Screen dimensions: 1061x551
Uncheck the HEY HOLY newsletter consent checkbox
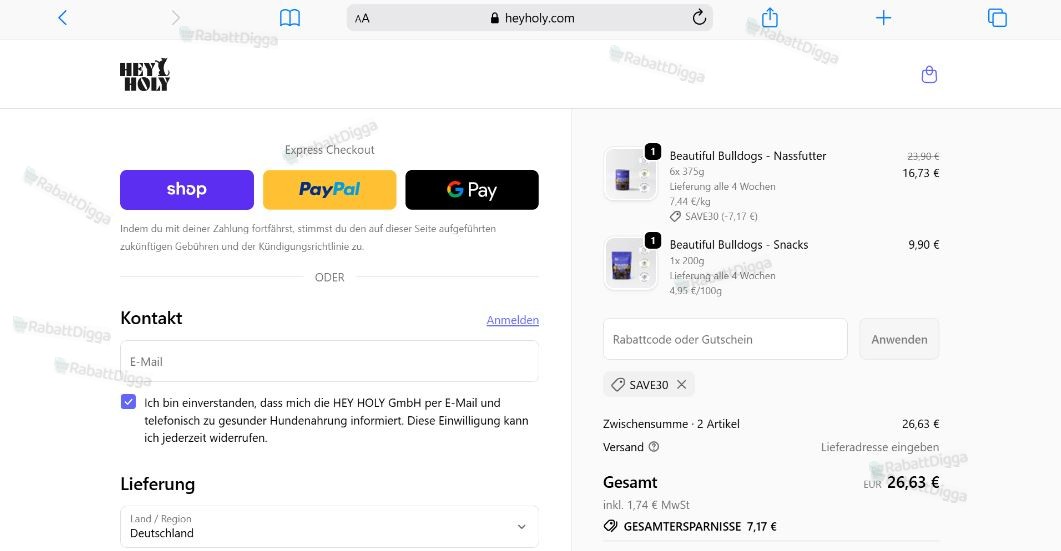(129, 402)
